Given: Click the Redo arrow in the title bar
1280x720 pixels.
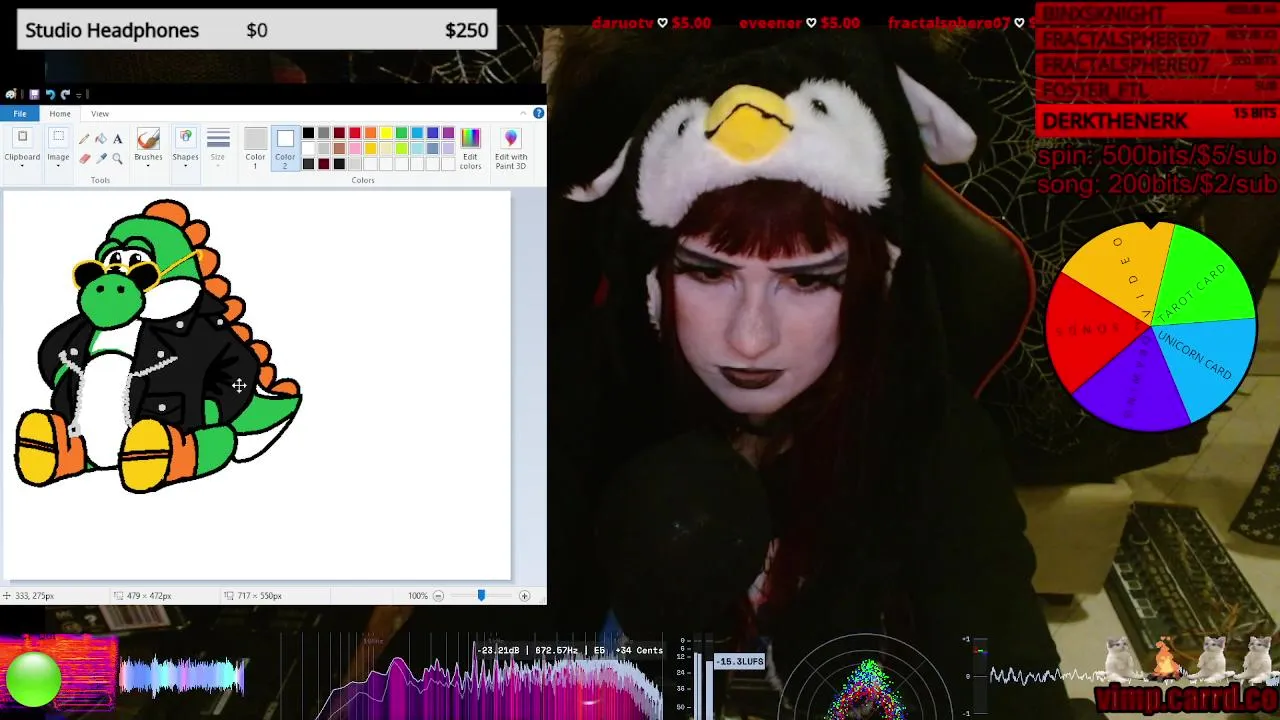Looking at the screenshot, I should click(x=65, y=94).
